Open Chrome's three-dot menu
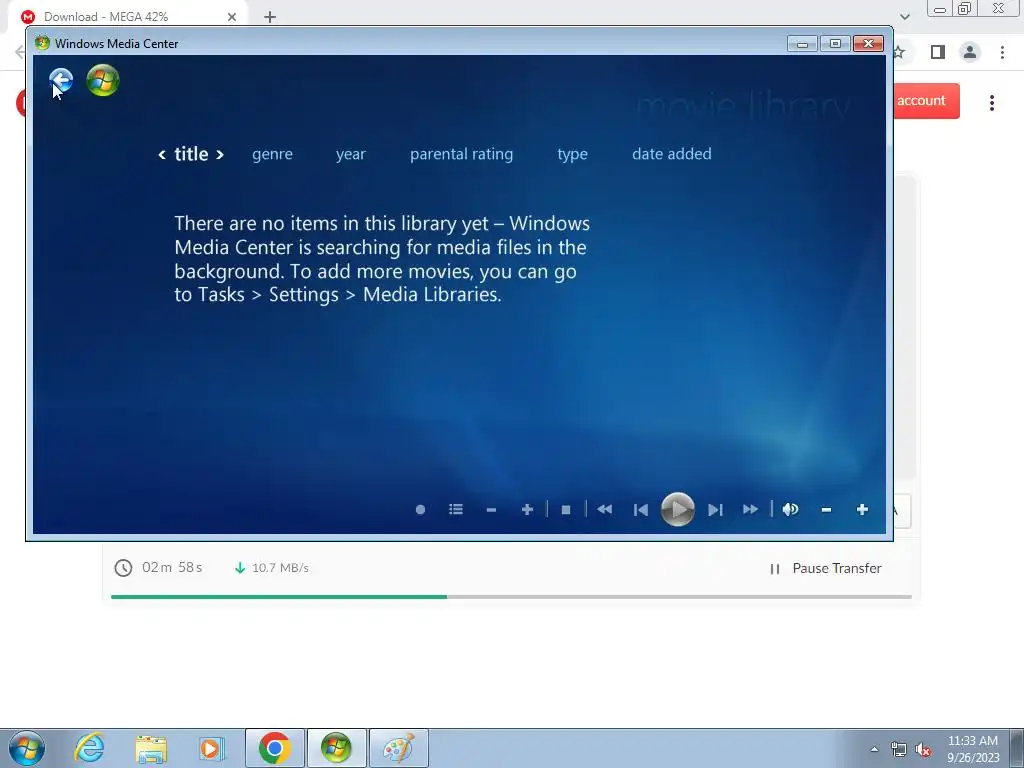 (x=1002, y=52)
